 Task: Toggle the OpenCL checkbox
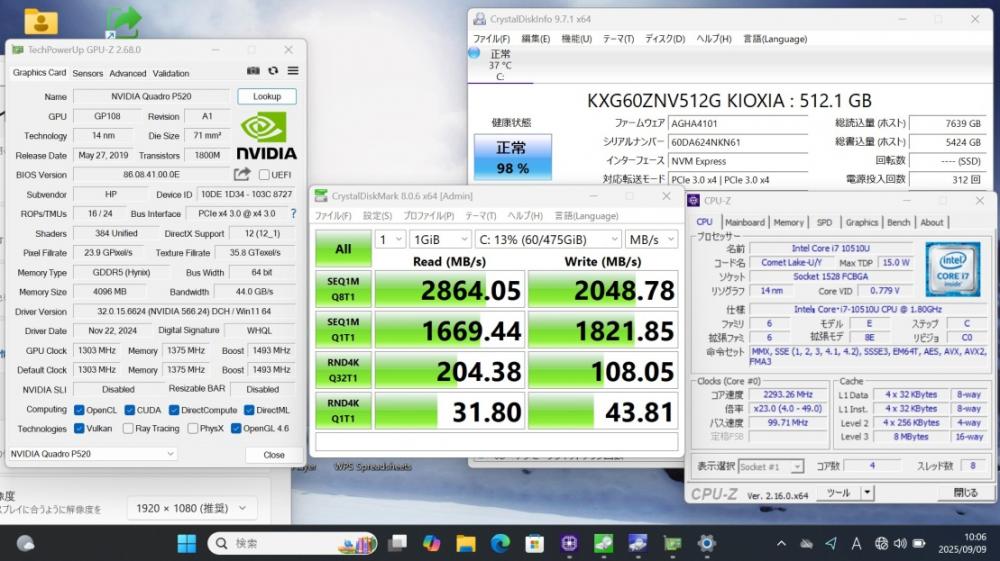click(x=79, y=410)
